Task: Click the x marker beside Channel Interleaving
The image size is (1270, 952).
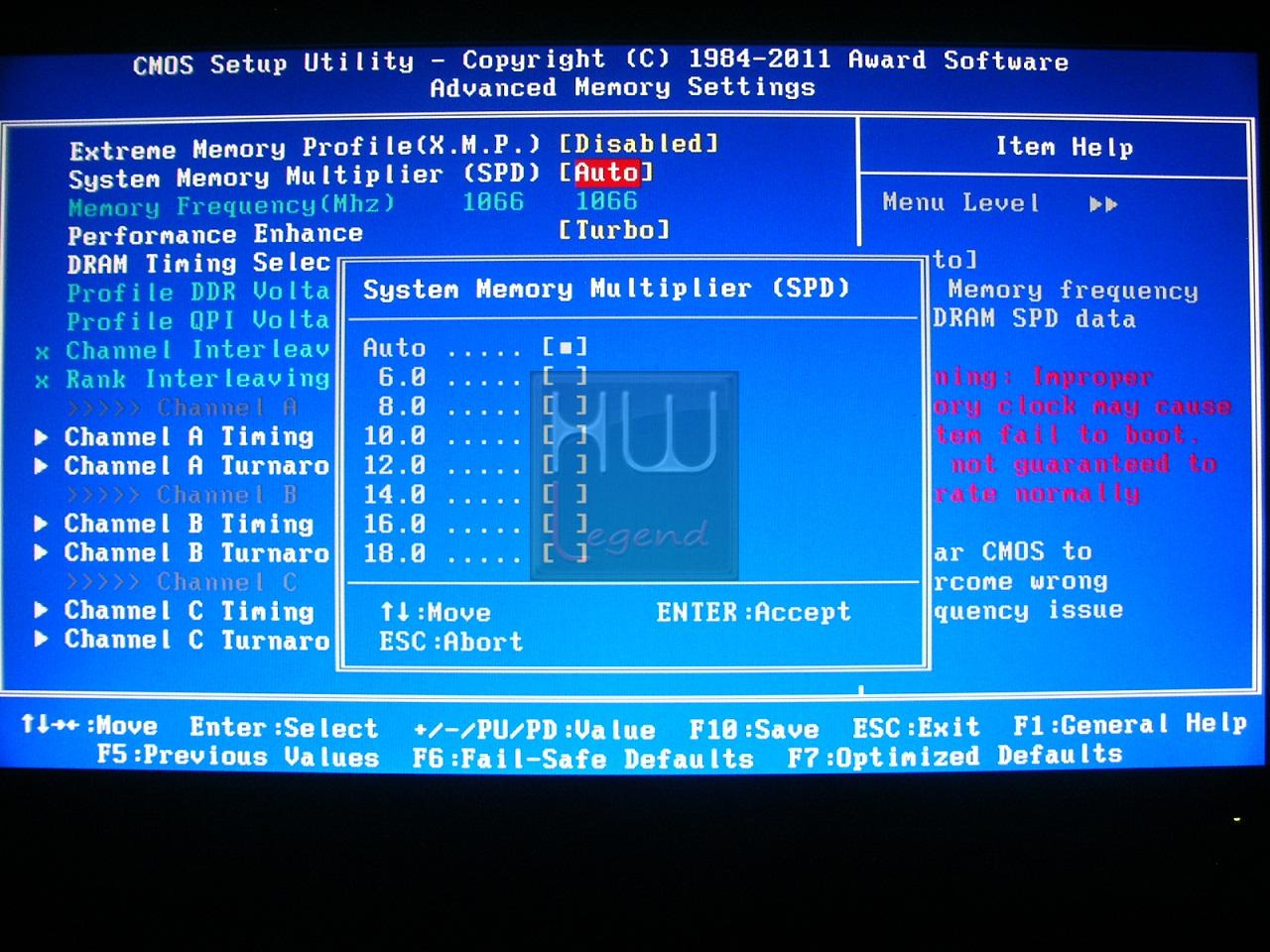Action: tap(42, 352)
